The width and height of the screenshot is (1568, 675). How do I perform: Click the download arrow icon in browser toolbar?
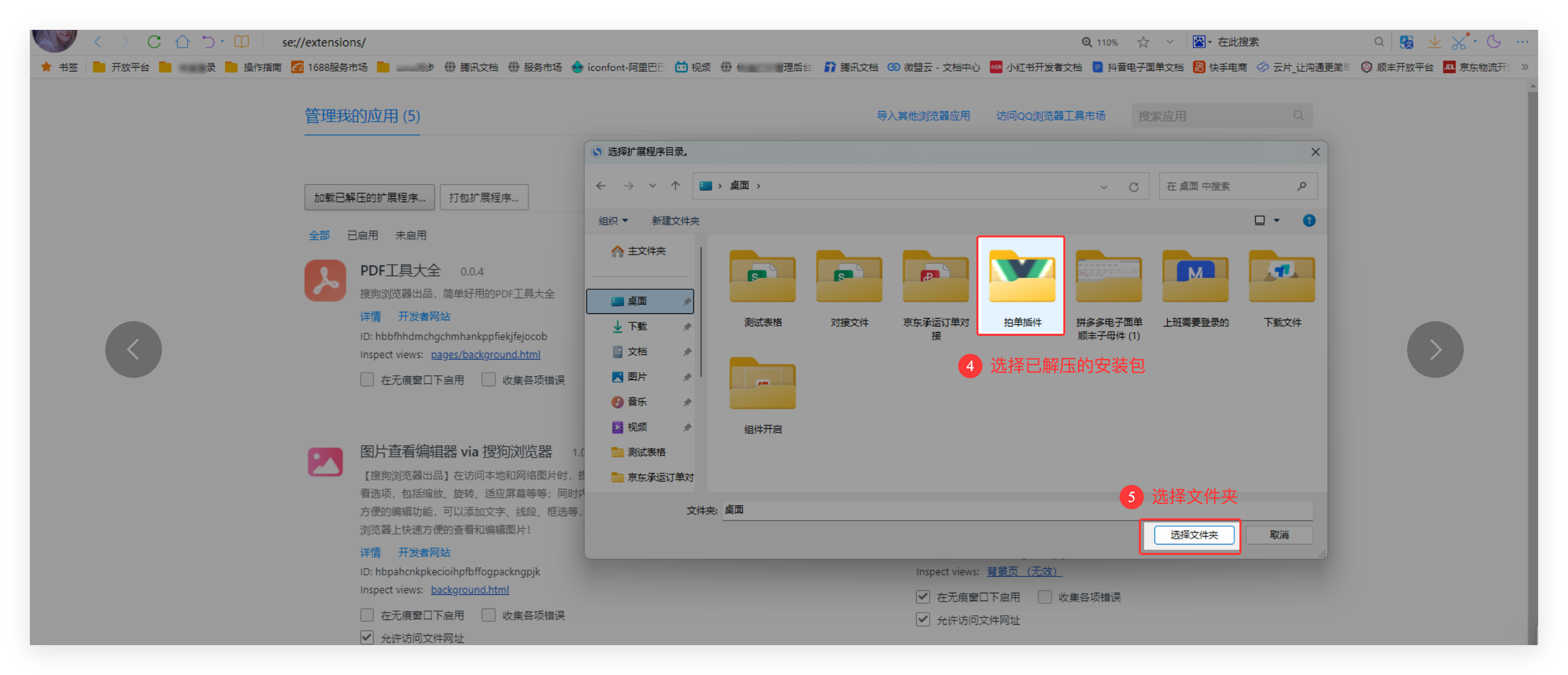[1434, 42]
